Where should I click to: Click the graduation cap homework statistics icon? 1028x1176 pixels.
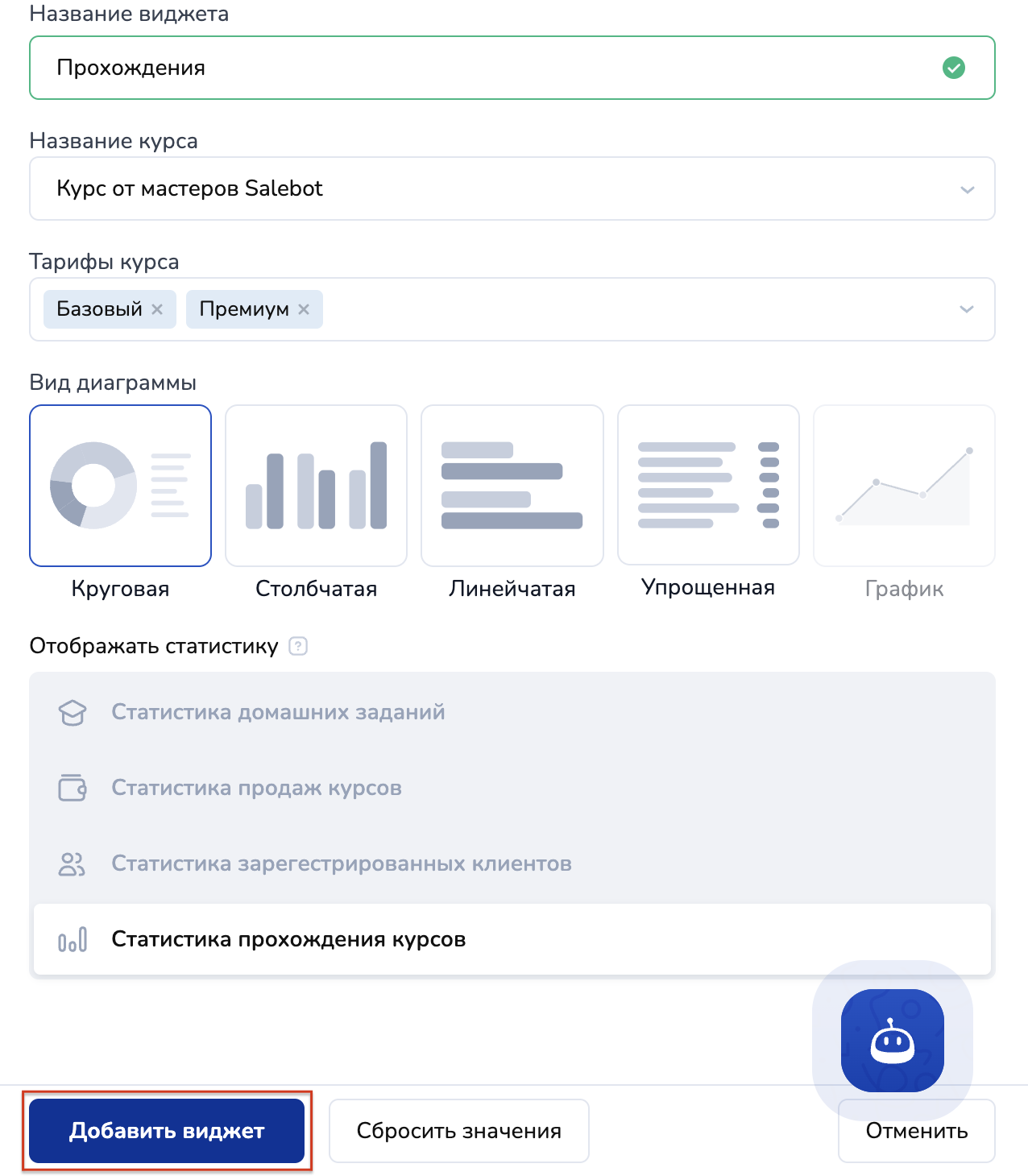click(73, 713)
